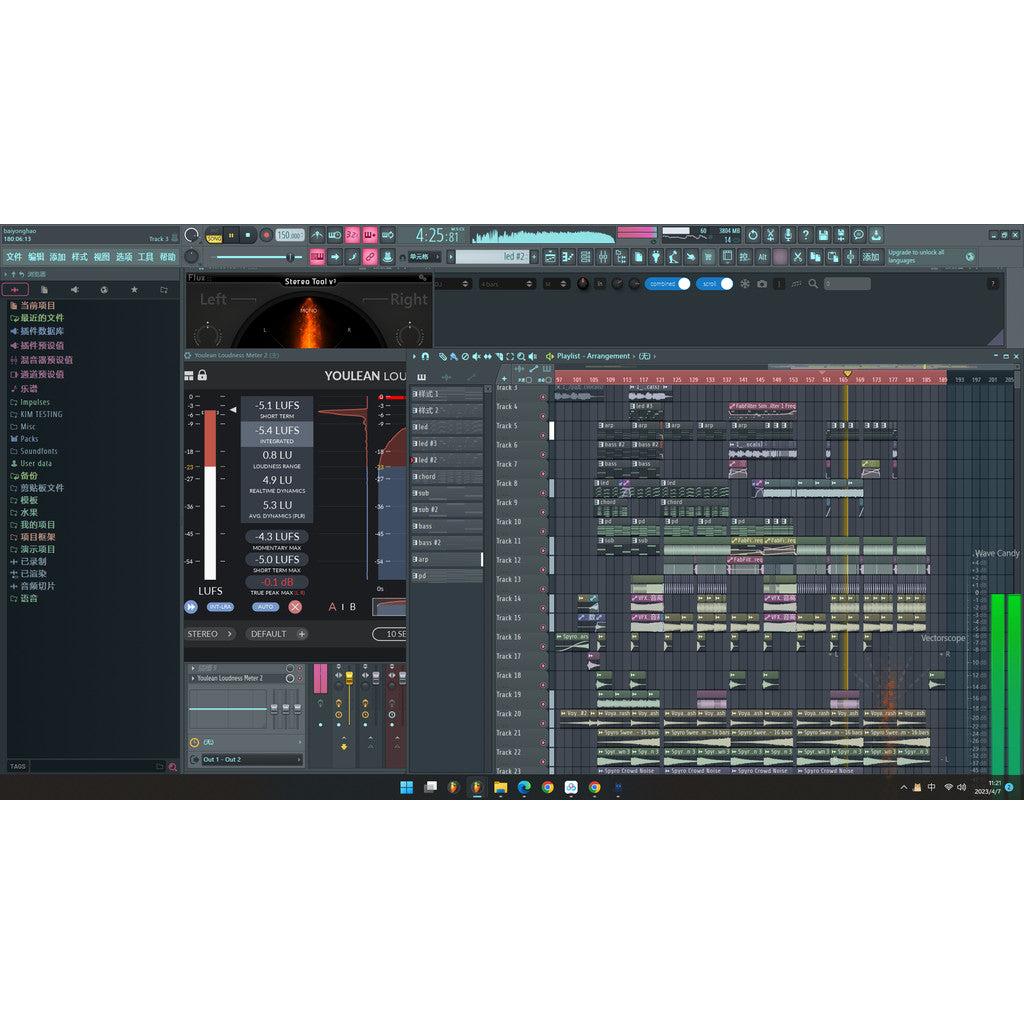Open the 文件 menu
Screen dimensions: 1024x1024
point(14,257)
